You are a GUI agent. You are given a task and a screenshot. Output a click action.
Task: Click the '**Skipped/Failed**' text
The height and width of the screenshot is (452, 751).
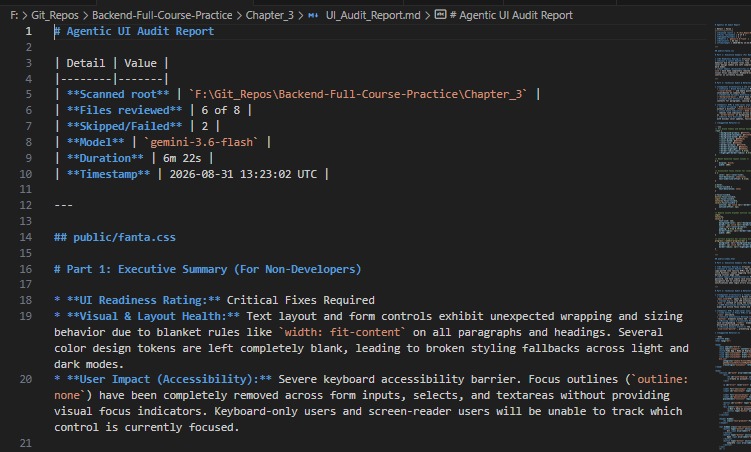[125, 126]
